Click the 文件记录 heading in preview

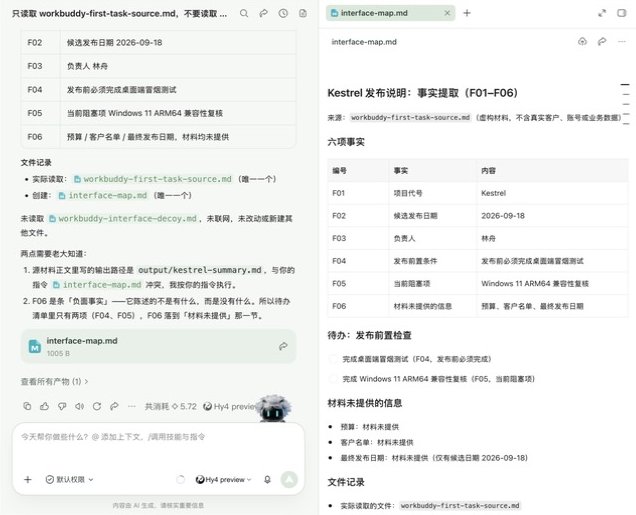pos(346,482)
